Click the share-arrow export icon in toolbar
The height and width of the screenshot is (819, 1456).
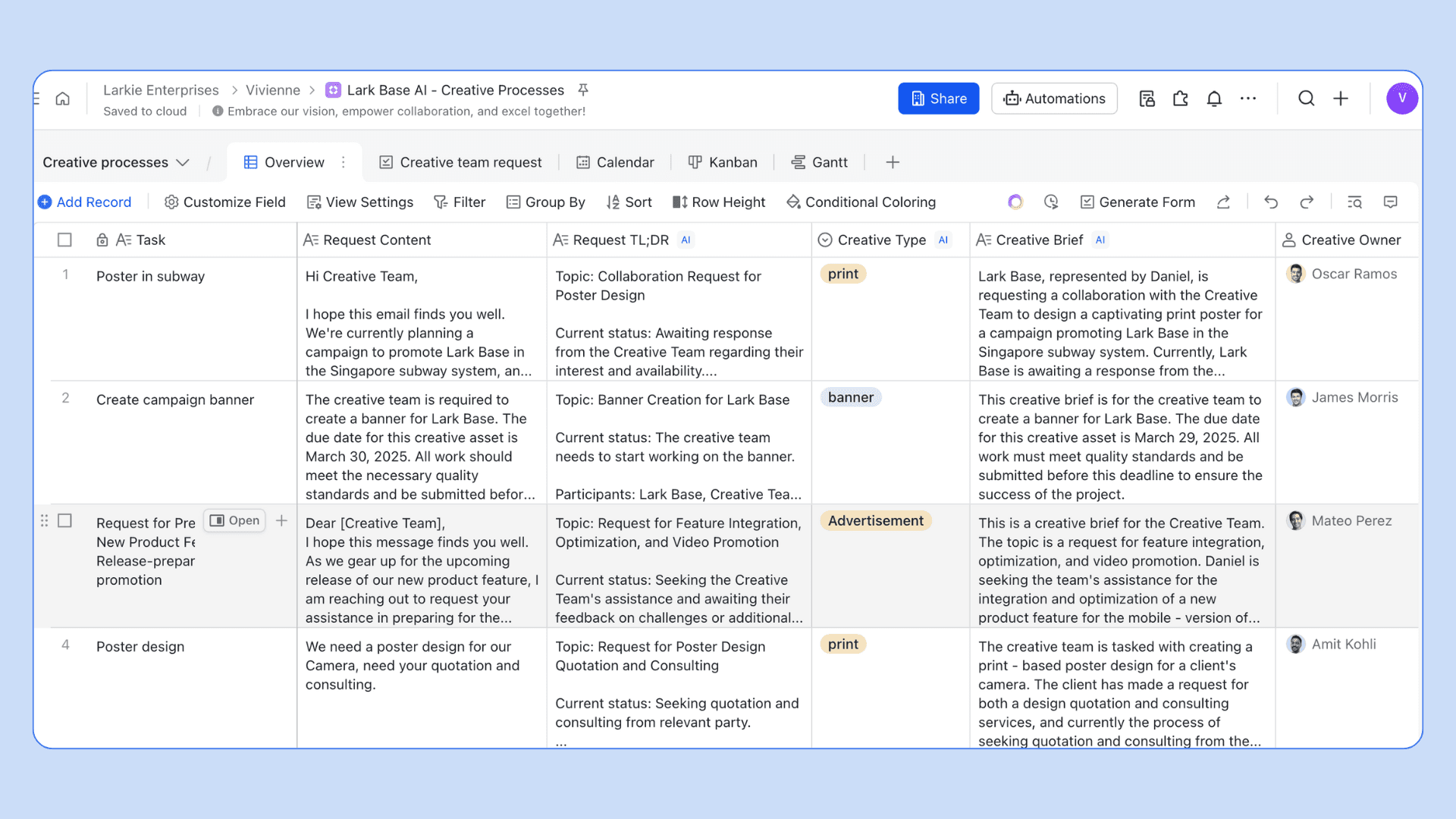pyautogui.click(x=1223, y=202)
